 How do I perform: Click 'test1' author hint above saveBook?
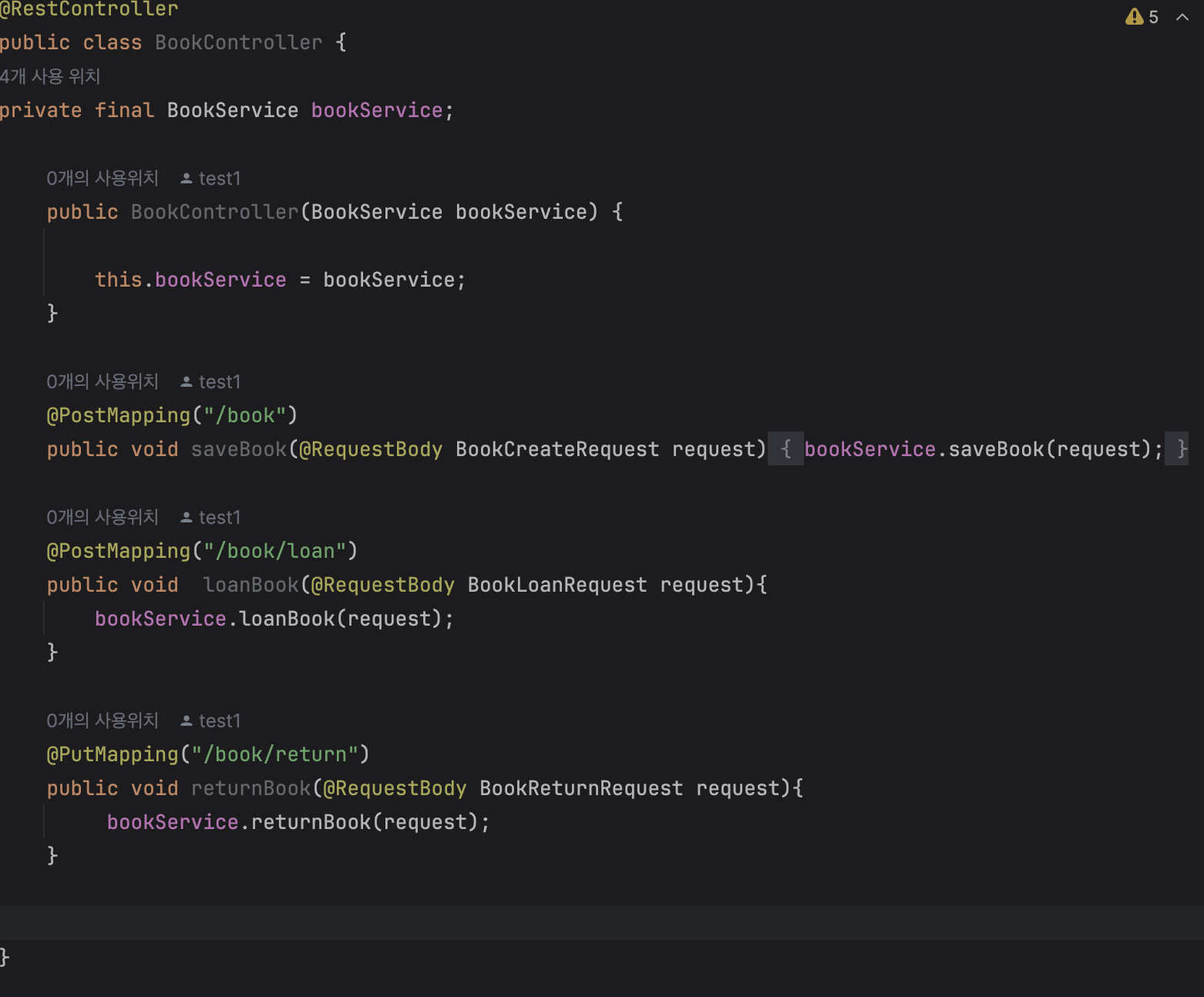pos(220,382)
